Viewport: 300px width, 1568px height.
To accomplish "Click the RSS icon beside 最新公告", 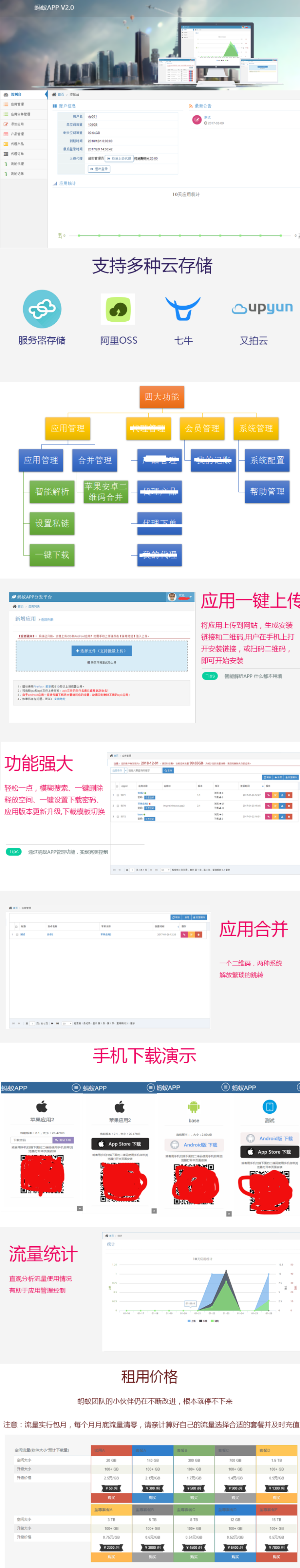I will tap(191, 106).
